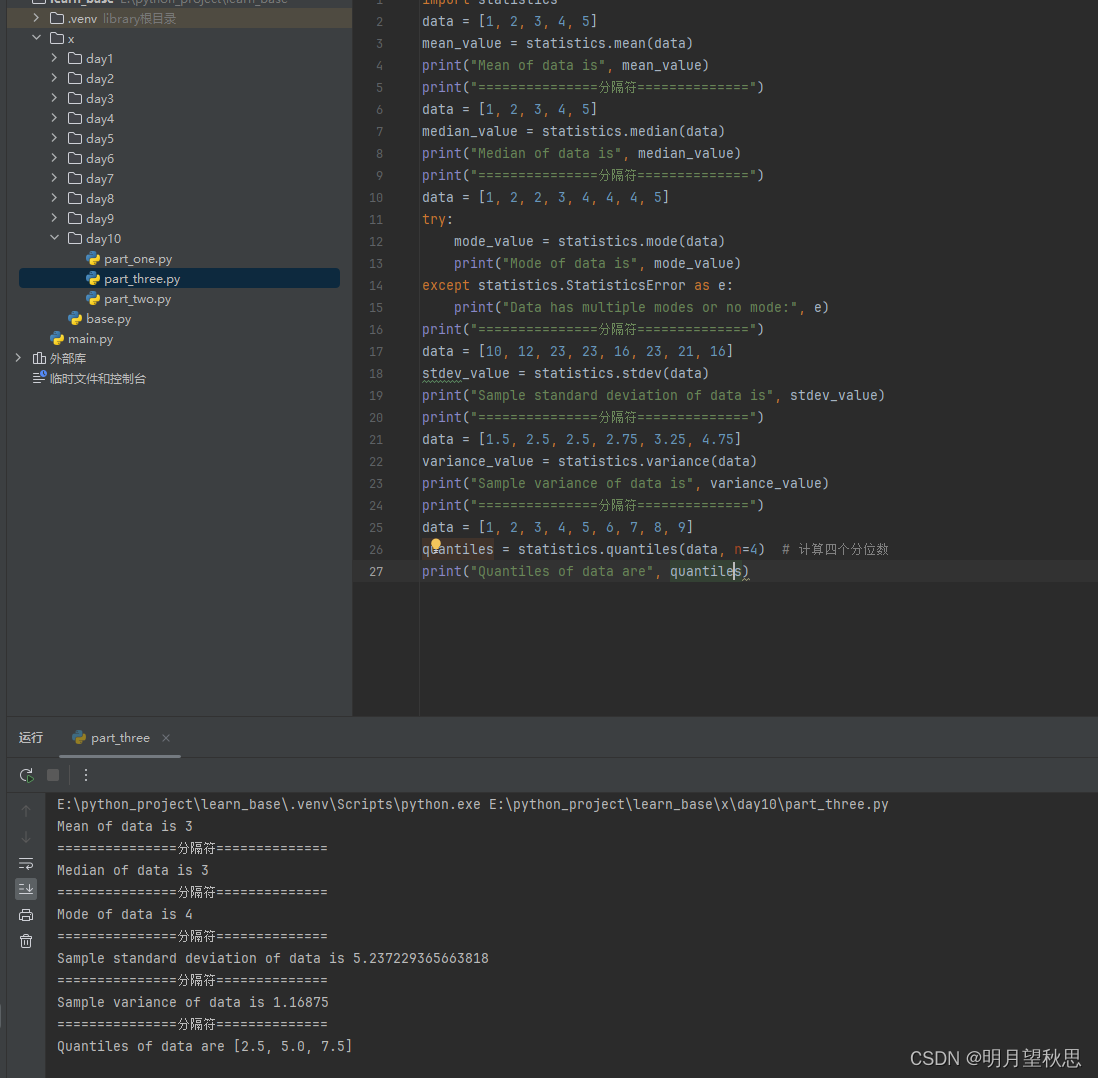Viewport: 1098px width, 1078px height.
Task: Select 临时文件和控制台 scratches node
Action: click(x=97, y=378)
